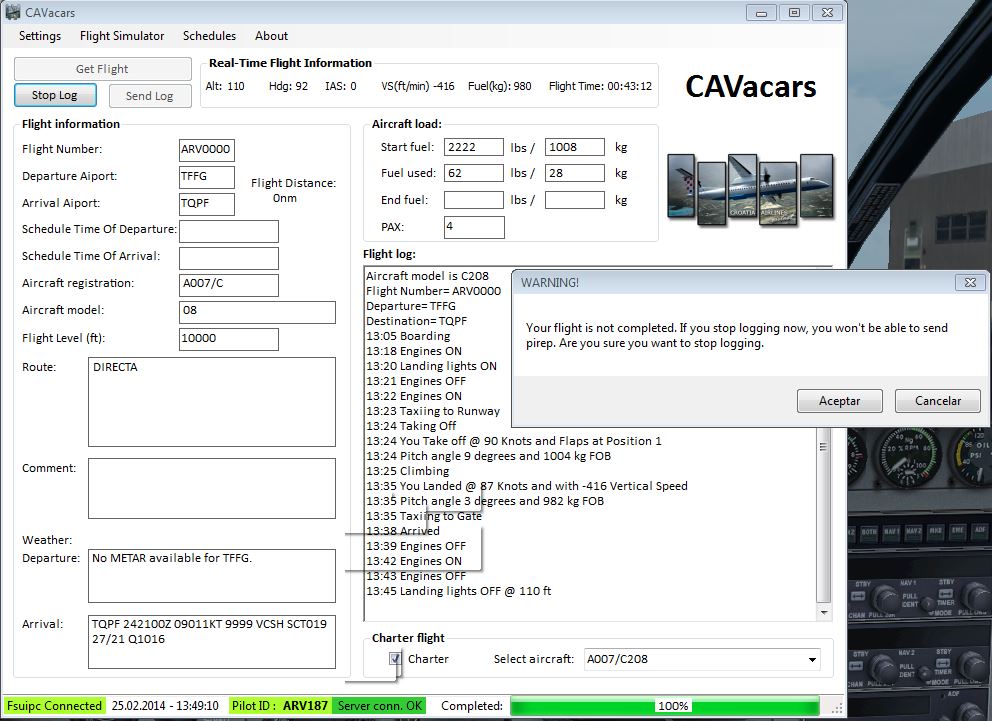Click log line '13:25 Climbing'
Image resolution: width=992 pixels, height=721 pixels.
coord(407,471)
